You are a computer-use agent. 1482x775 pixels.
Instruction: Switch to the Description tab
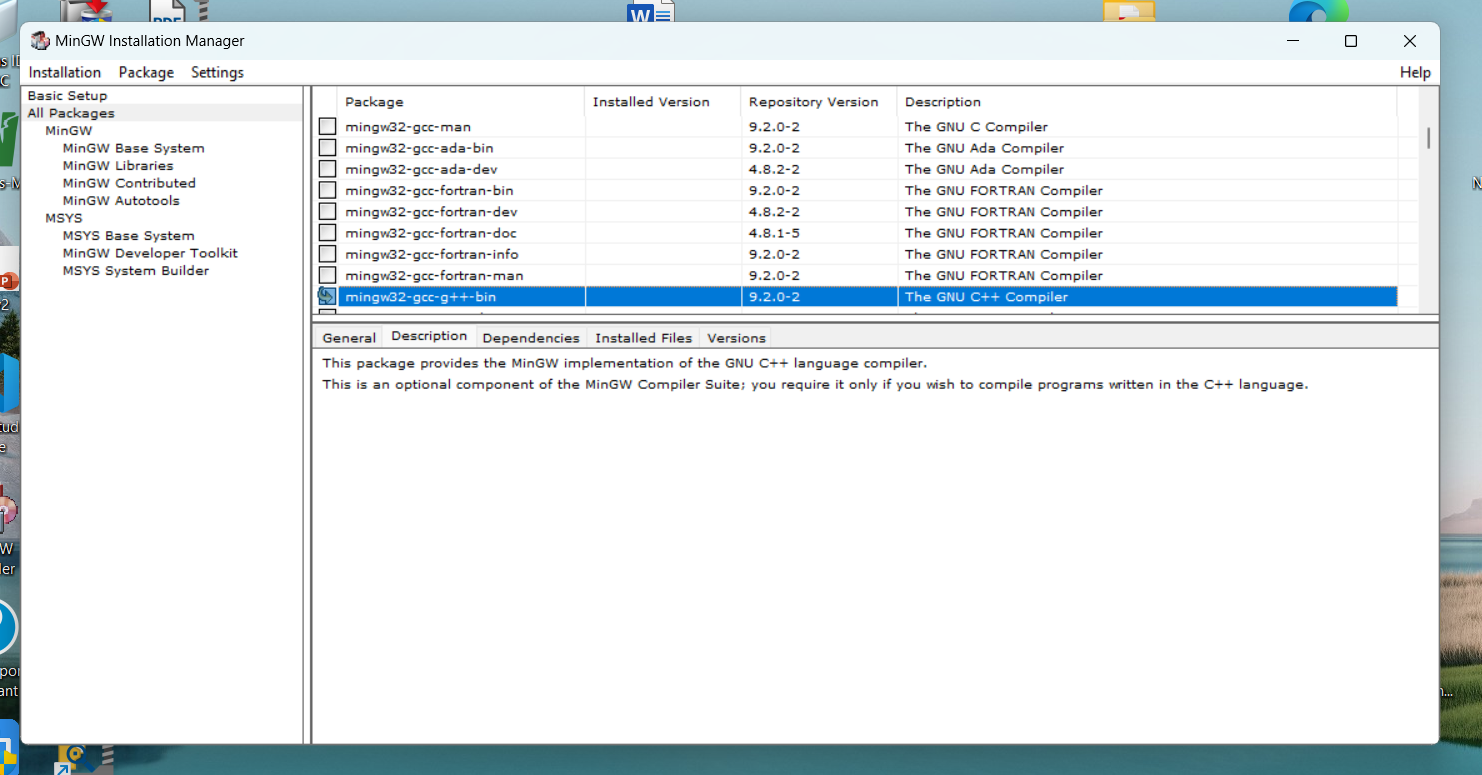(429, 336)
